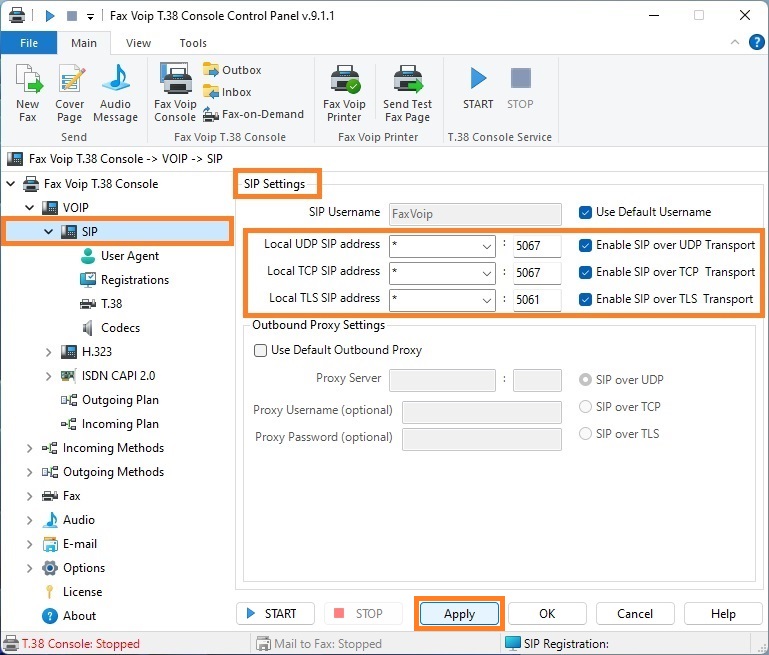The image size is (769, 655).
Task: Toggle Enable SIP over TLS Transport
Action: (x=585, y=299)
